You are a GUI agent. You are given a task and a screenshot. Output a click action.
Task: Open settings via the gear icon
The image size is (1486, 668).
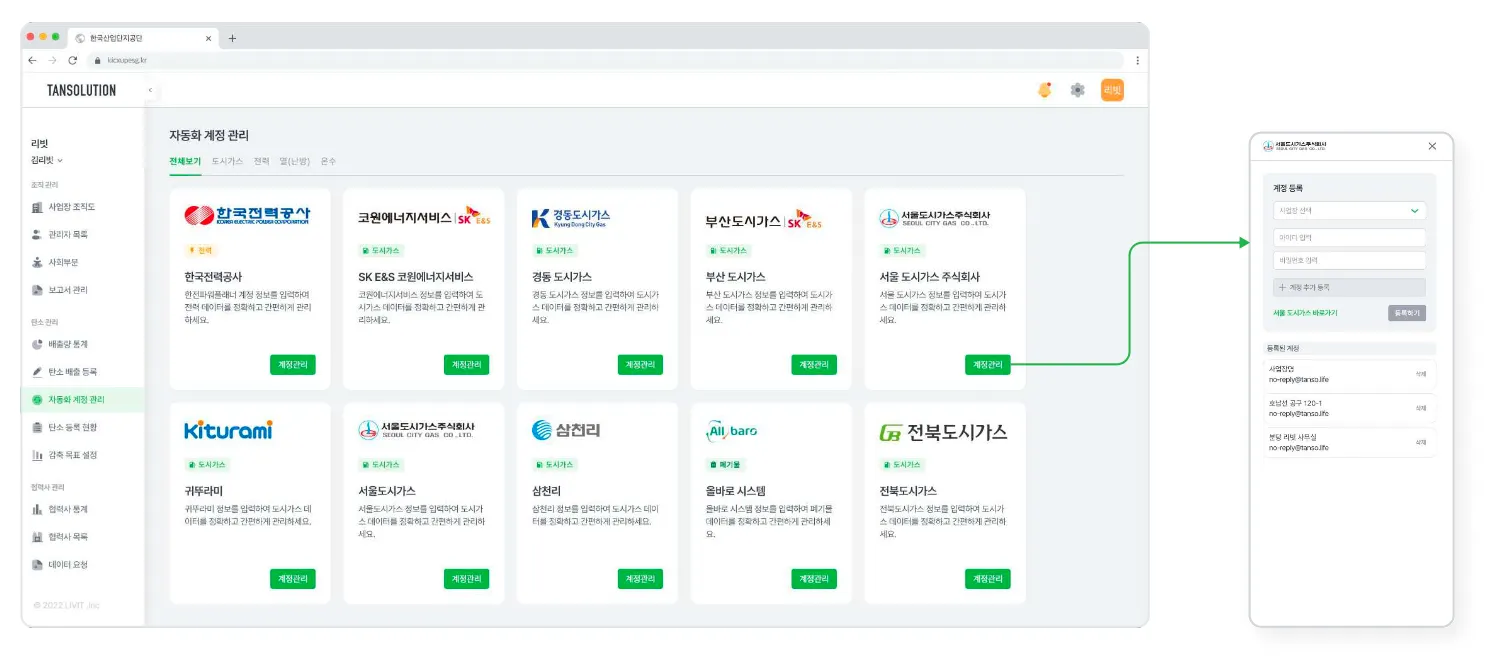tap(1077, 90)
